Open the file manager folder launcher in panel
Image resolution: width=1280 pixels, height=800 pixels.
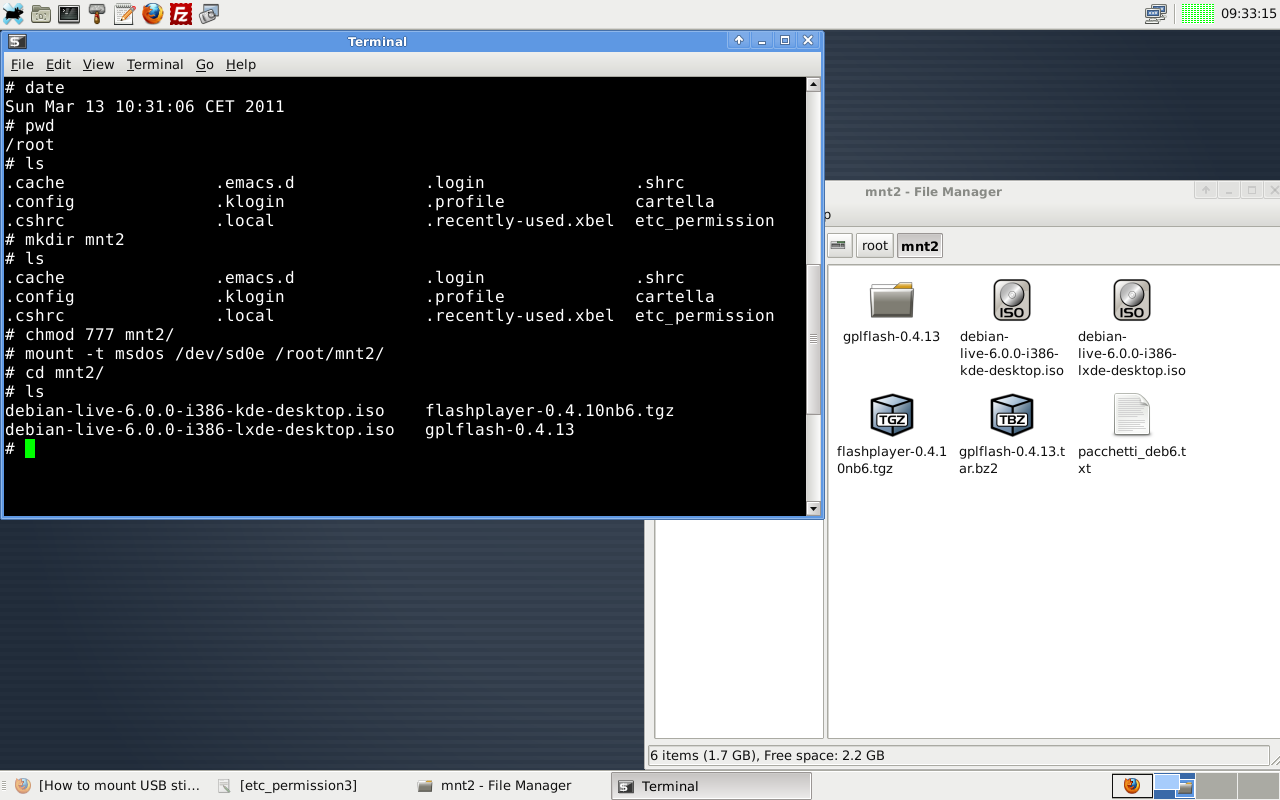(x=41, y=14)
